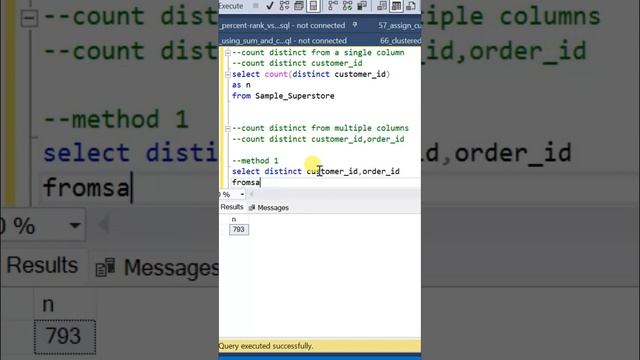
Task: Include Live Query Statistics icon
Action: pos(347,6)
